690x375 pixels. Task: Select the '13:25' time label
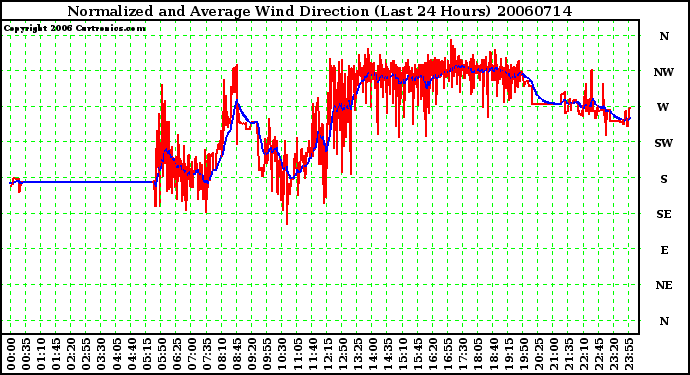pyautogui.click(x=358, y=354)
